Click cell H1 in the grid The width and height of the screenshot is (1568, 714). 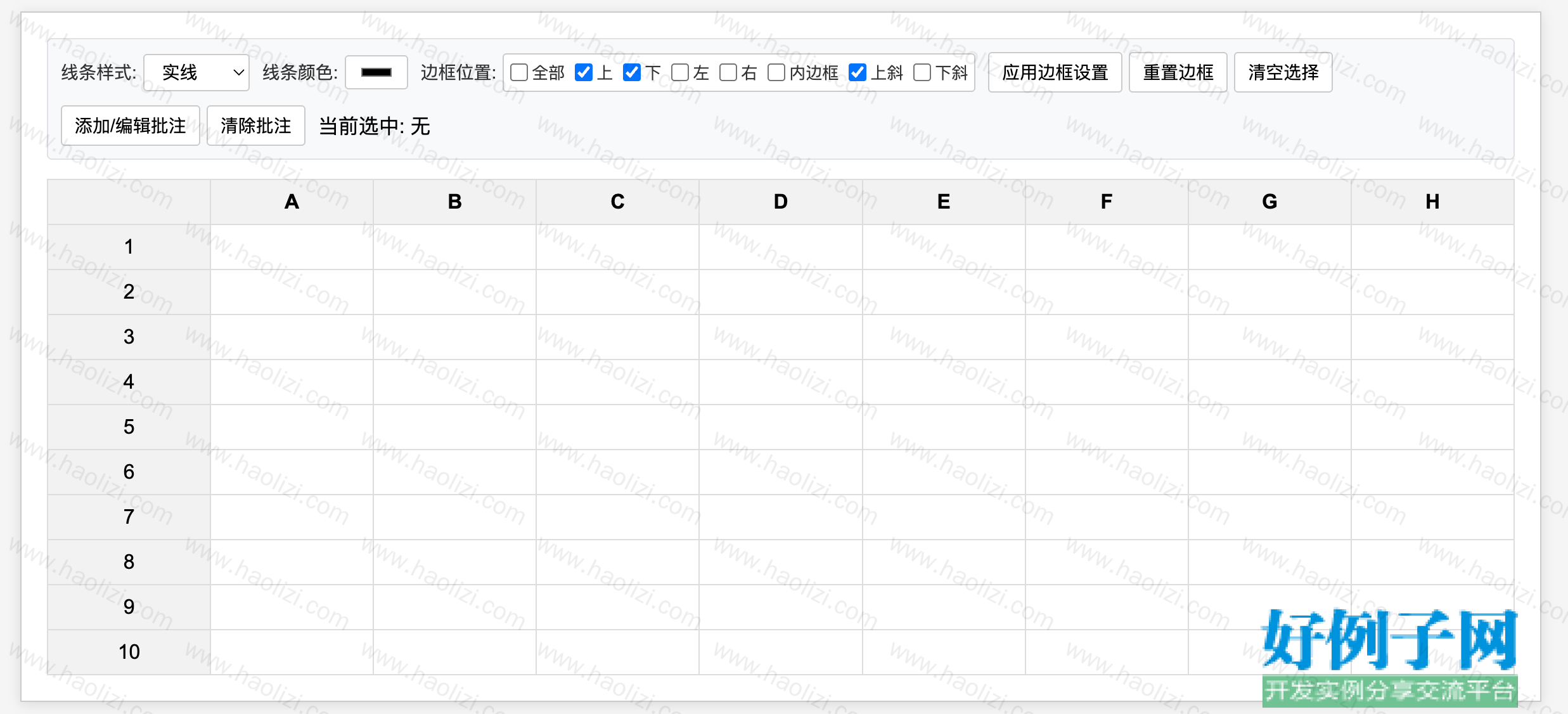pyautogui.click(x=1432, y=247)
